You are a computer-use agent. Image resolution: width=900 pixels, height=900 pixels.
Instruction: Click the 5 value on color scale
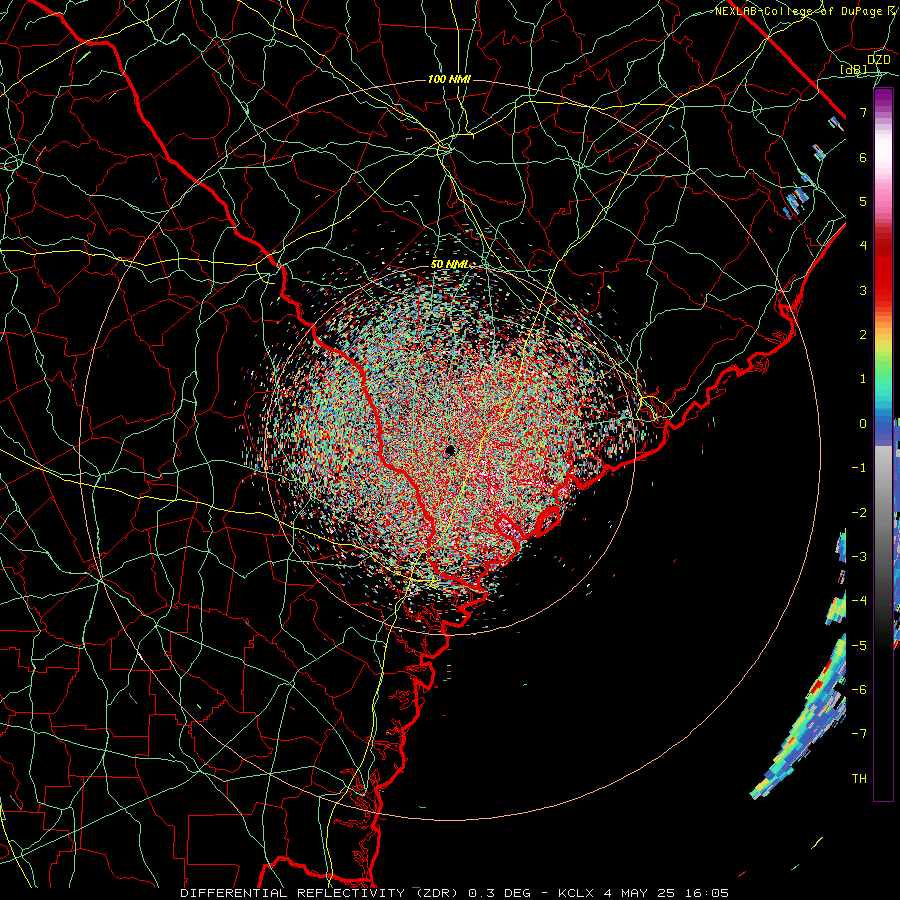coord(863,201)
